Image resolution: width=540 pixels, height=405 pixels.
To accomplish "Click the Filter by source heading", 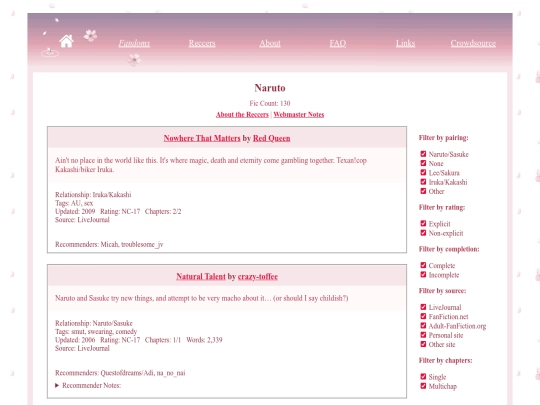I will coord(443,291).
